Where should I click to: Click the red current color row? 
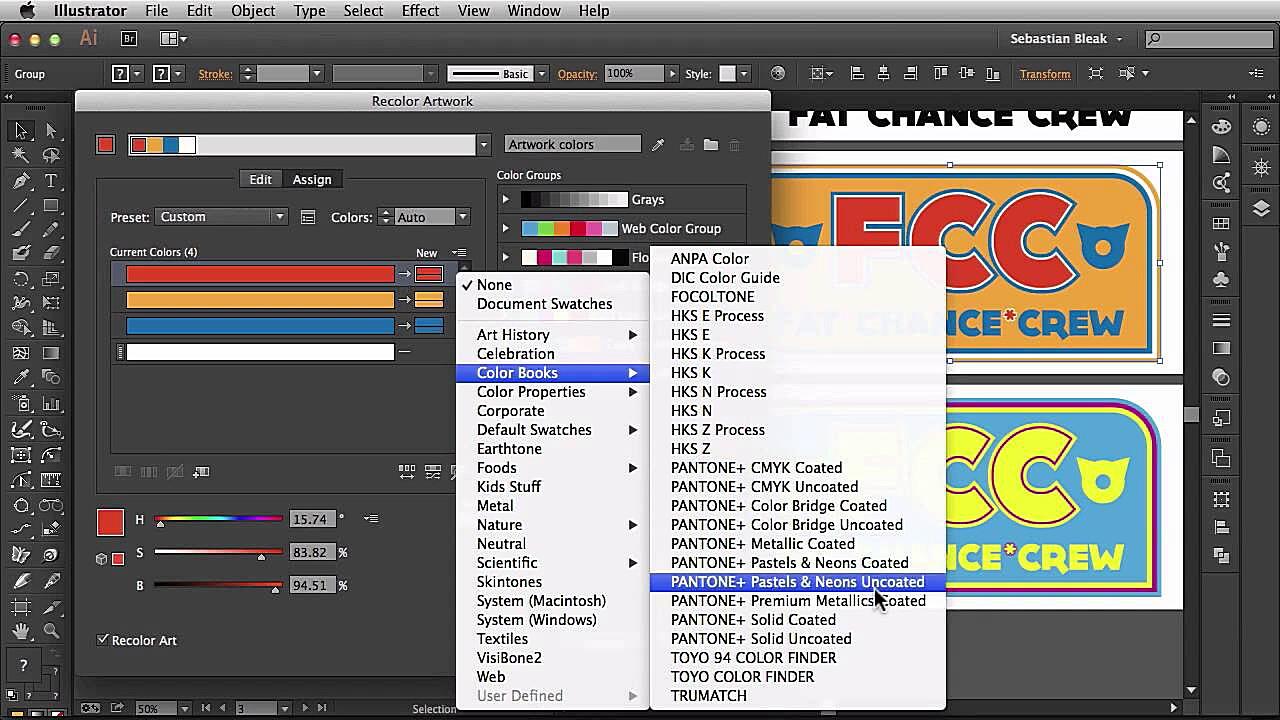[x=260, y=274]
